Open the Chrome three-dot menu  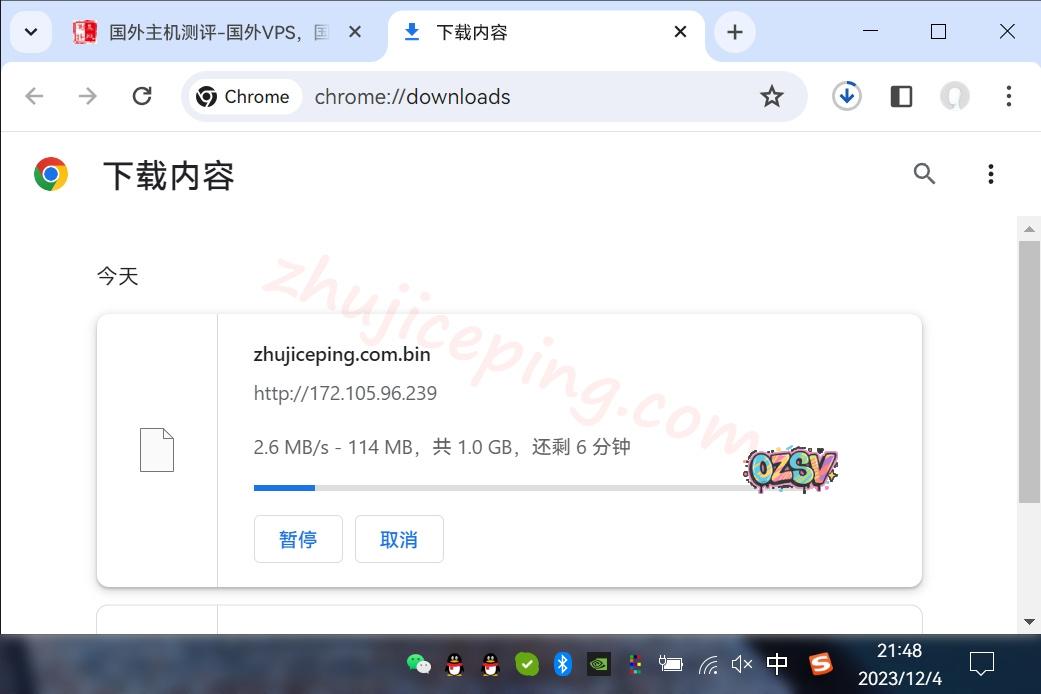pos(1008,96)
